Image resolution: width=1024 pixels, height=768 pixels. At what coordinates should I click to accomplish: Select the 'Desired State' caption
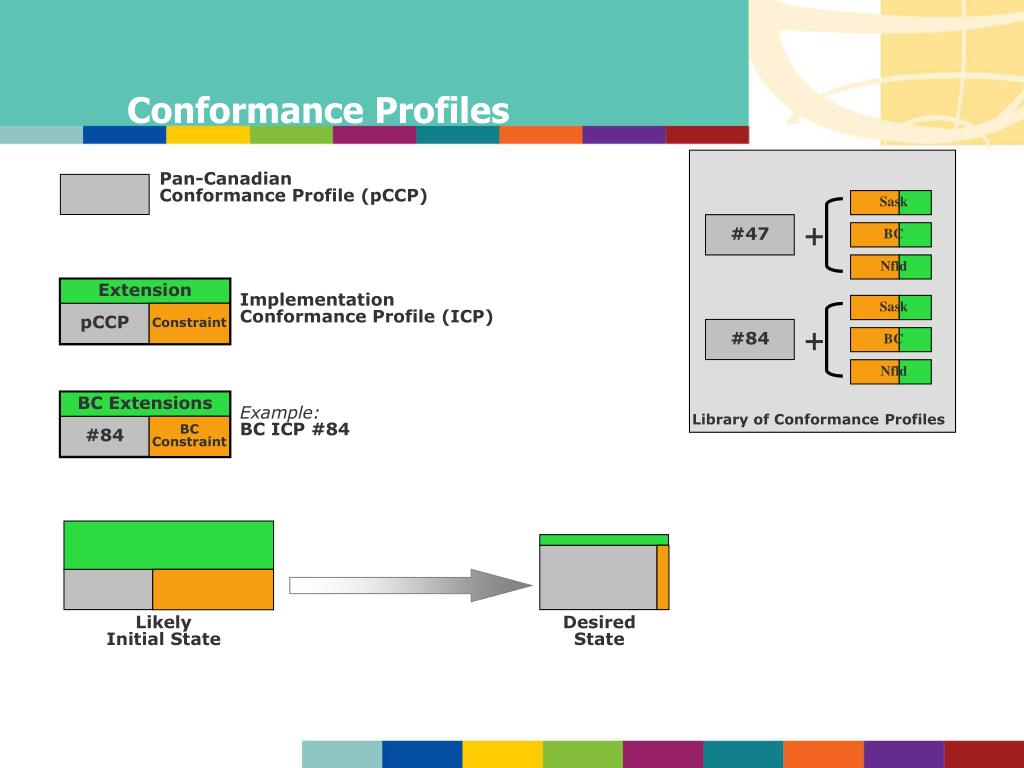pos(600,631)
